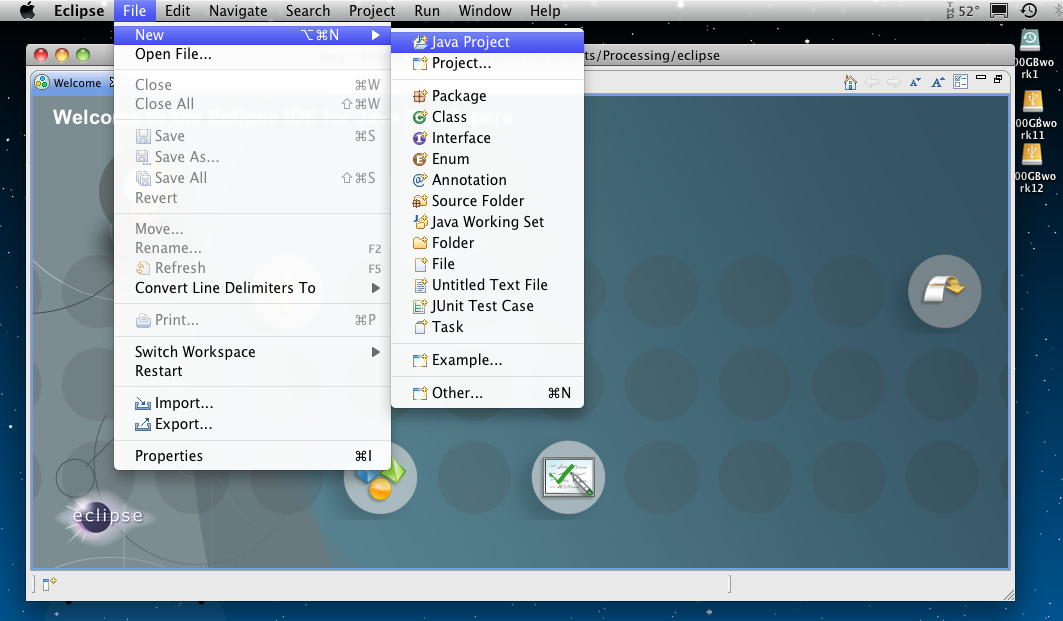Viewport: 1063px width, 621px height.
Task: Open Export... dialog
Action: (x=252, y=424)
